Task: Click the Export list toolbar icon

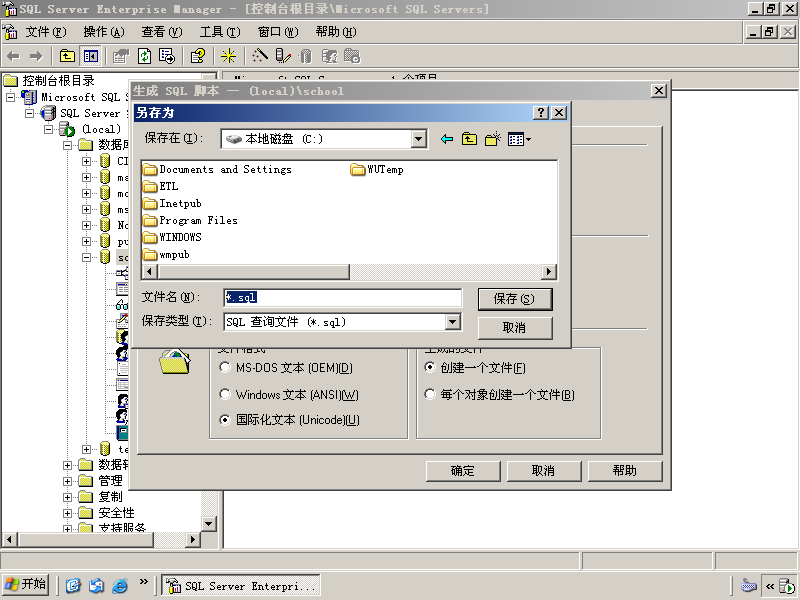Action: [x=167, y=56]
